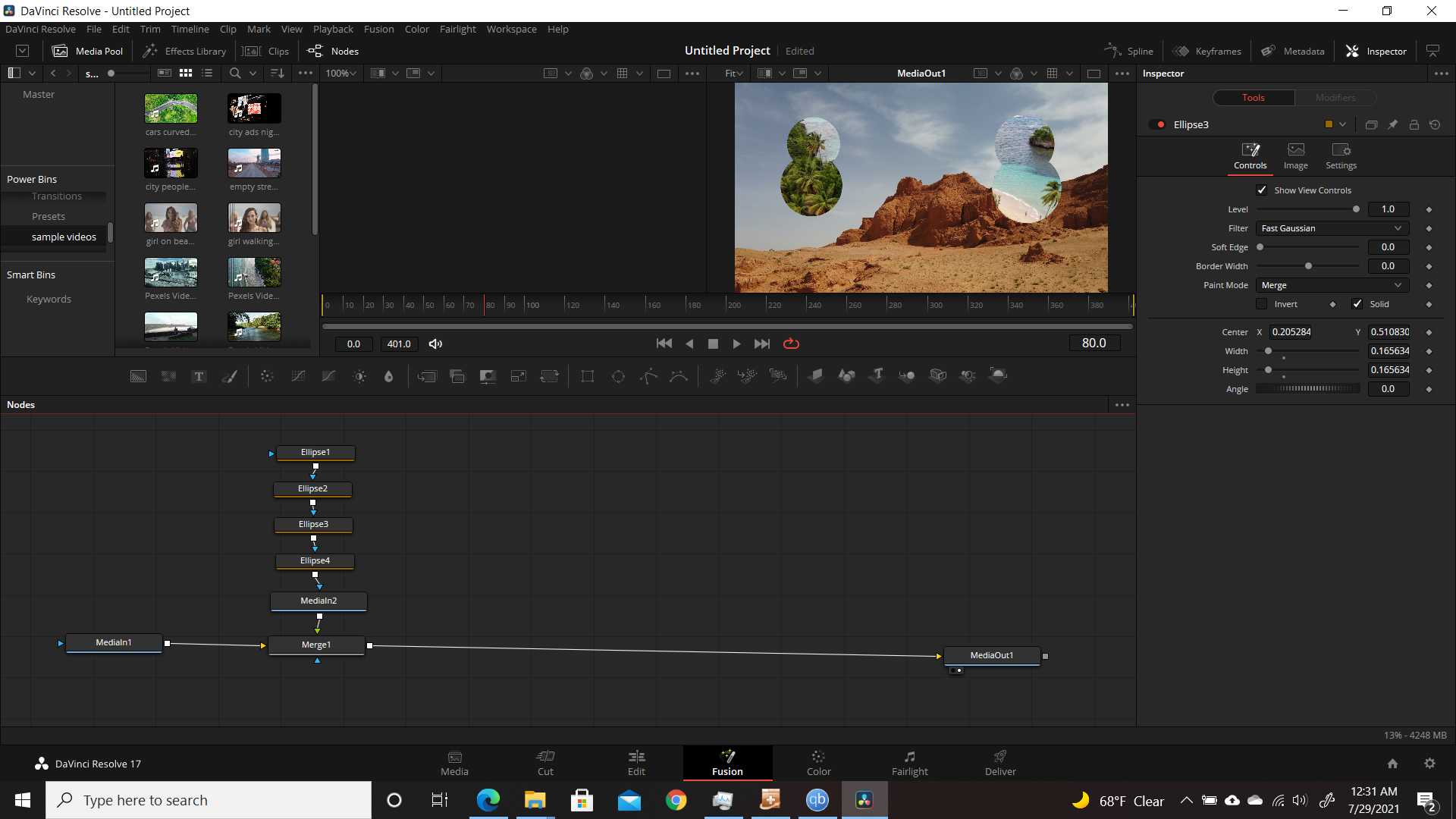Toggle Show View Controls checkbox
Image resolution: width=1456 pixels, height=819 pixels.
pos(1262,190)
